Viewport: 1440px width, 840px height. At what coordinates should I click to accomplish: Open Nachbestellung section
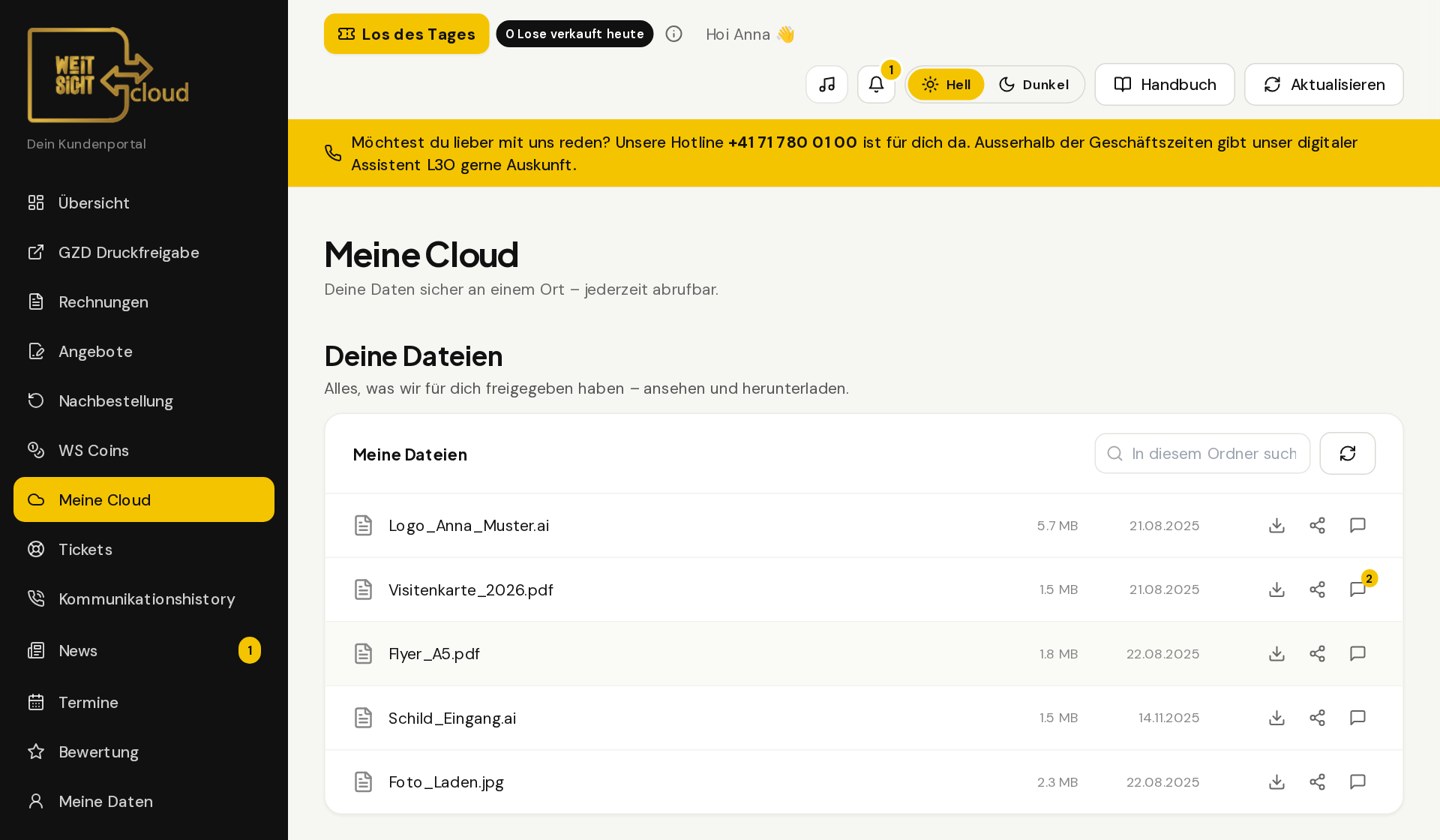point(144,401)
